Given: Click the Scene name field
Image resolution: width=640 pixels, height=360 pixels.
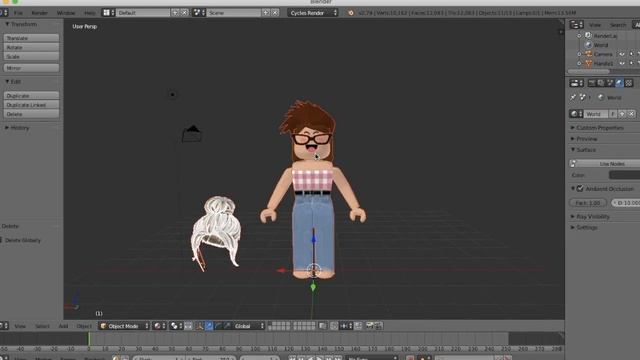Looking at the screenshot, I should [233, 13].
